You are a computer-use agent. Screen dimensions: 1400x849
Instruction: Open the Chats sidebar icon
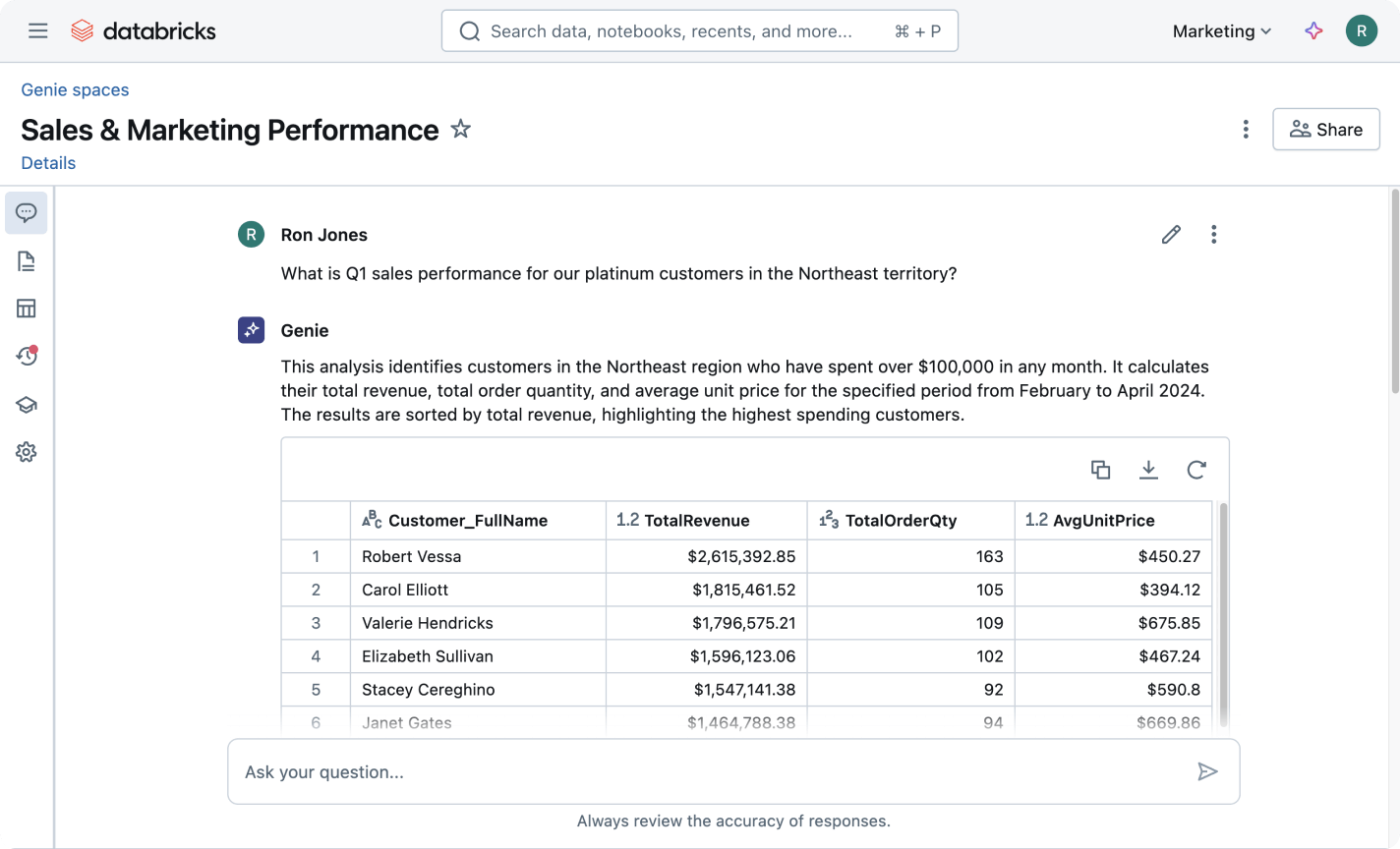pyautogui.click(x=27, y=213)
